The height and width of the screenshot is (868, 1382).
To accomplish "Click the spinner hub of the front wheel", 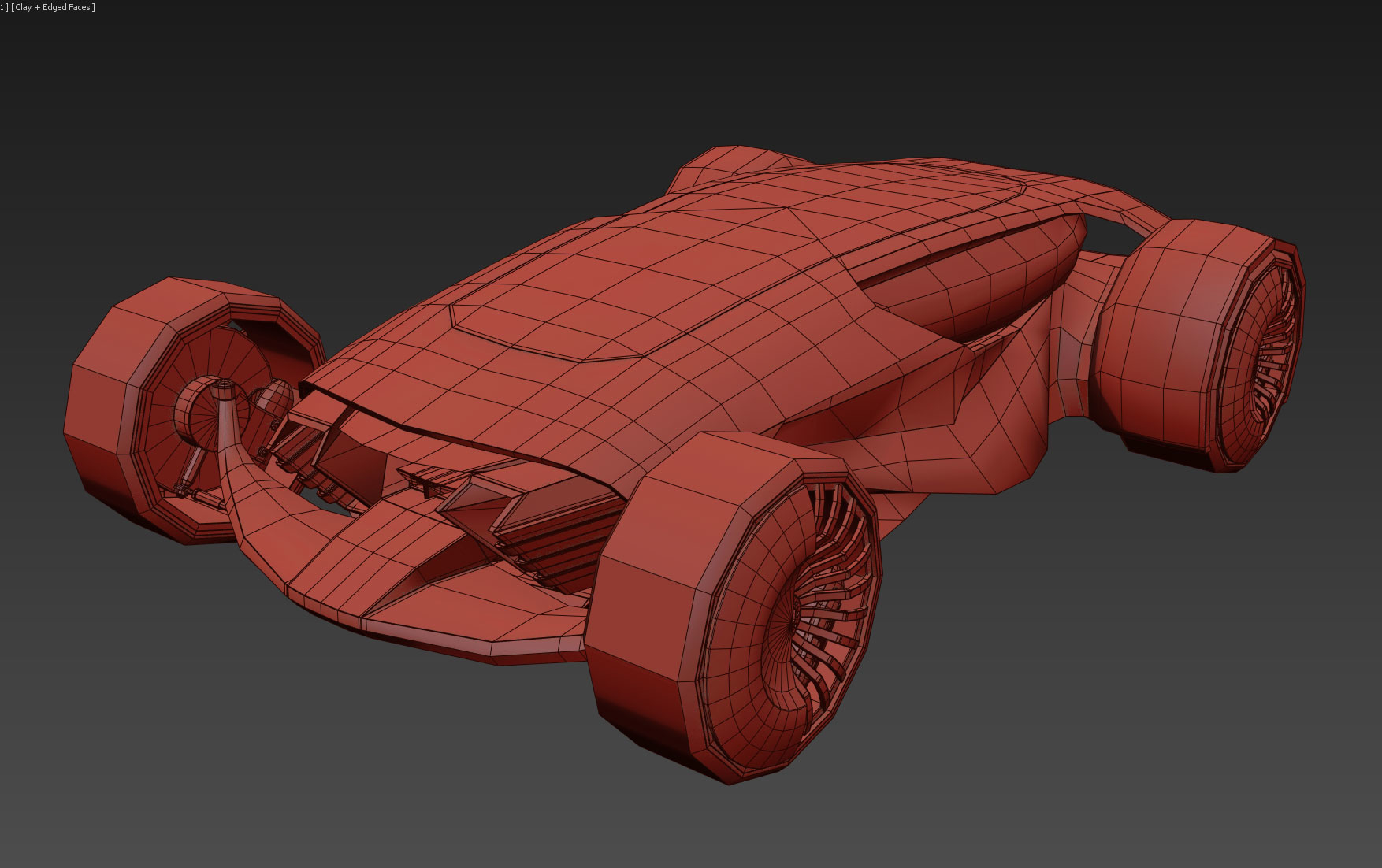I will [223, 390].
